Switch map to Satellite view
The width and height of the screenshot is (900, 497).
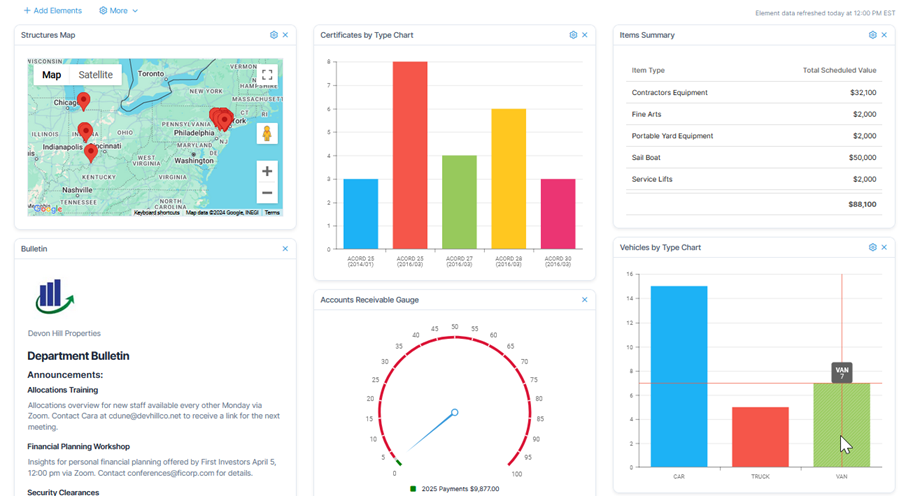click(96, 75)
